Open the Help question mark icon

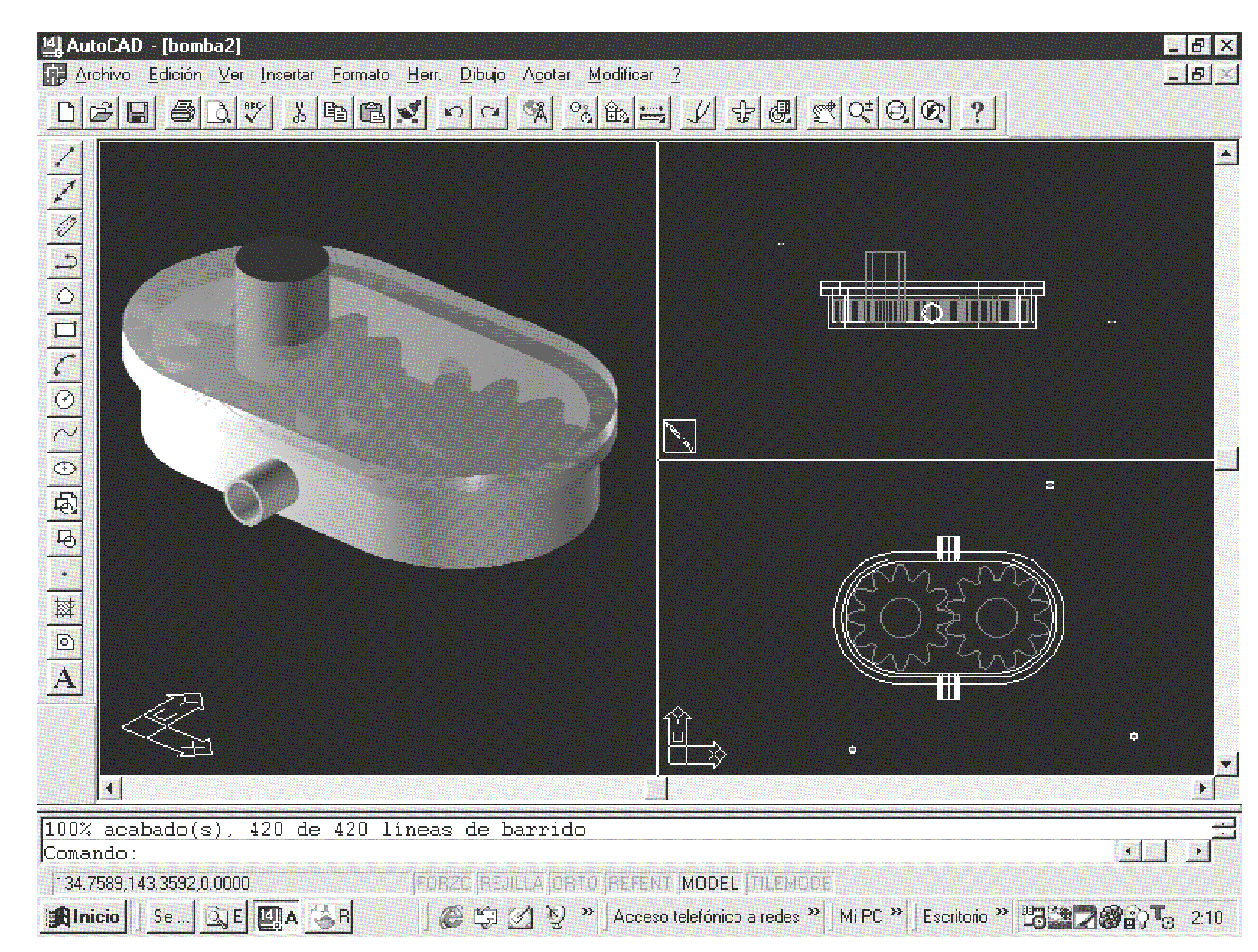(976, 113)
